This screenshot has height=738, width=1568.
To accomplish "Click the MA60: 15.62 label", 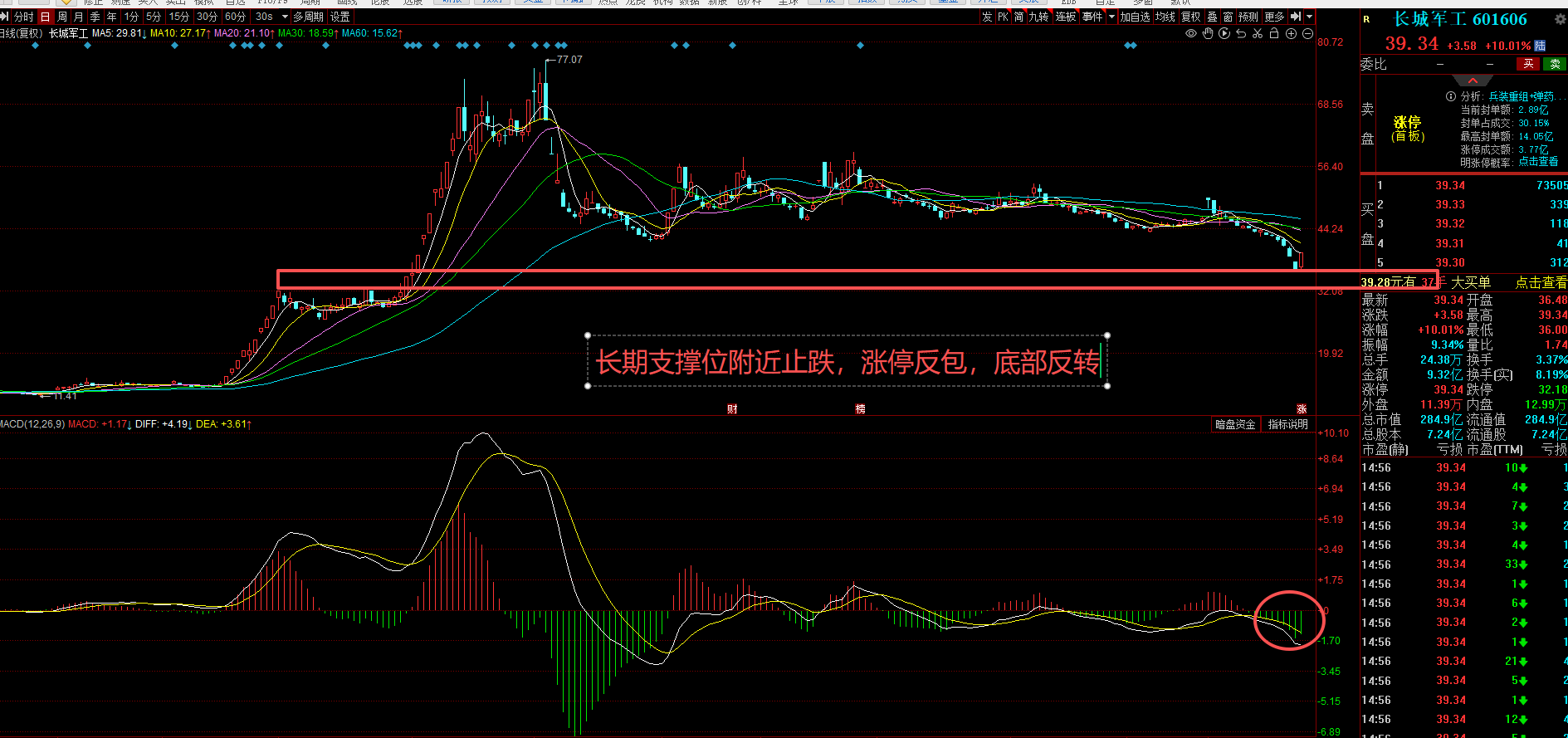I will click(373, 33).
